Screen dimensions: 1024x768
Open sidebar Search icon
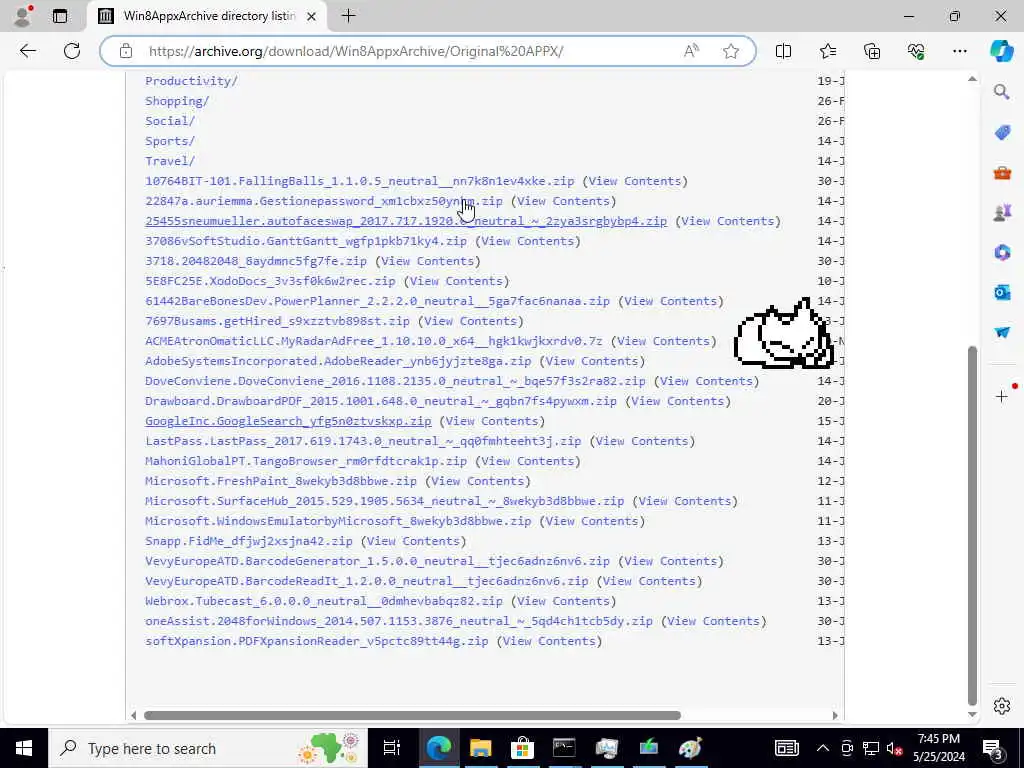(x=1002, y=92)
